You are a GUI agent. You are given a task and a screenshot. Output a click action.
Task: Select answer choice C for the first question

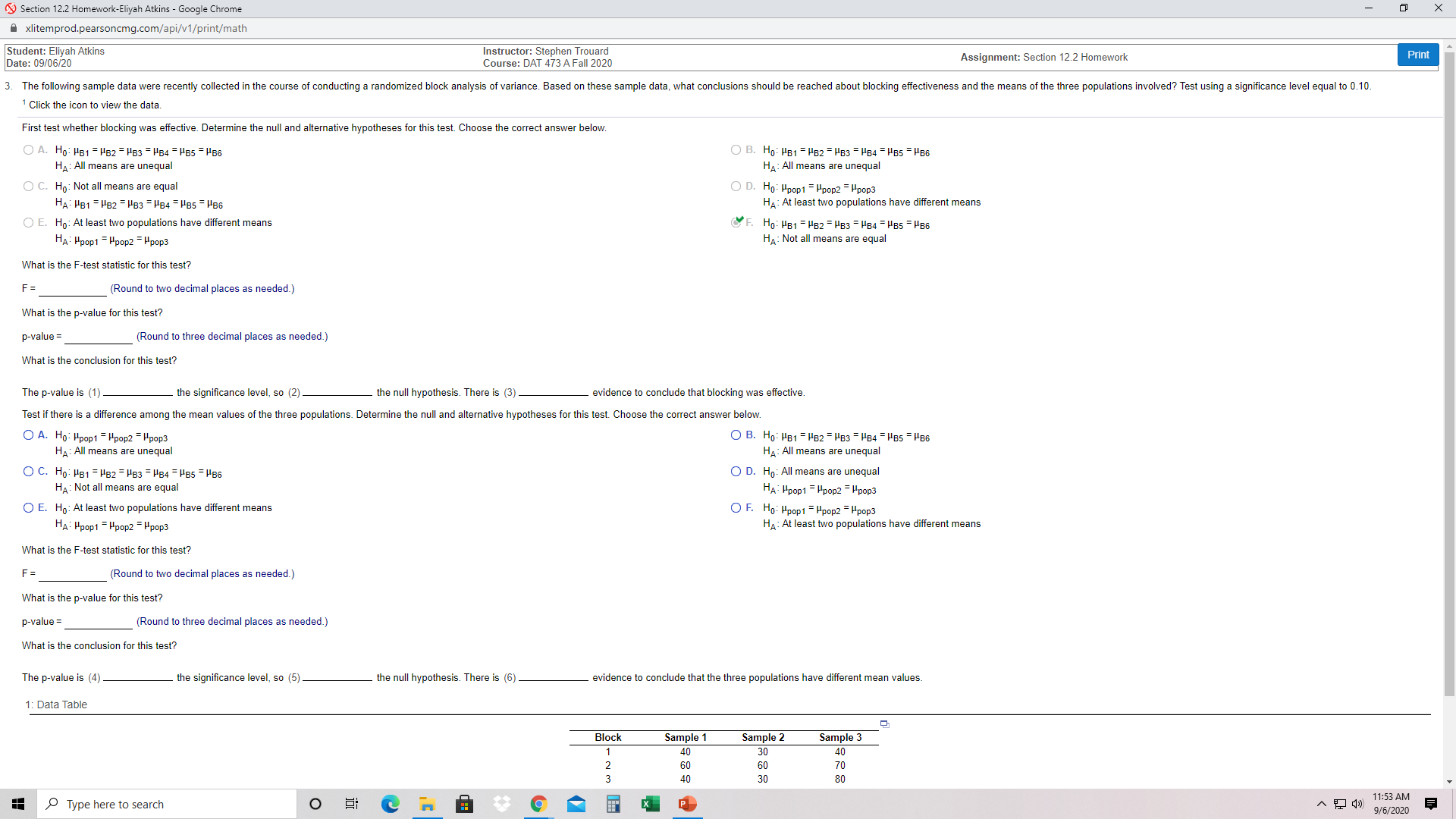click(27, 186)
